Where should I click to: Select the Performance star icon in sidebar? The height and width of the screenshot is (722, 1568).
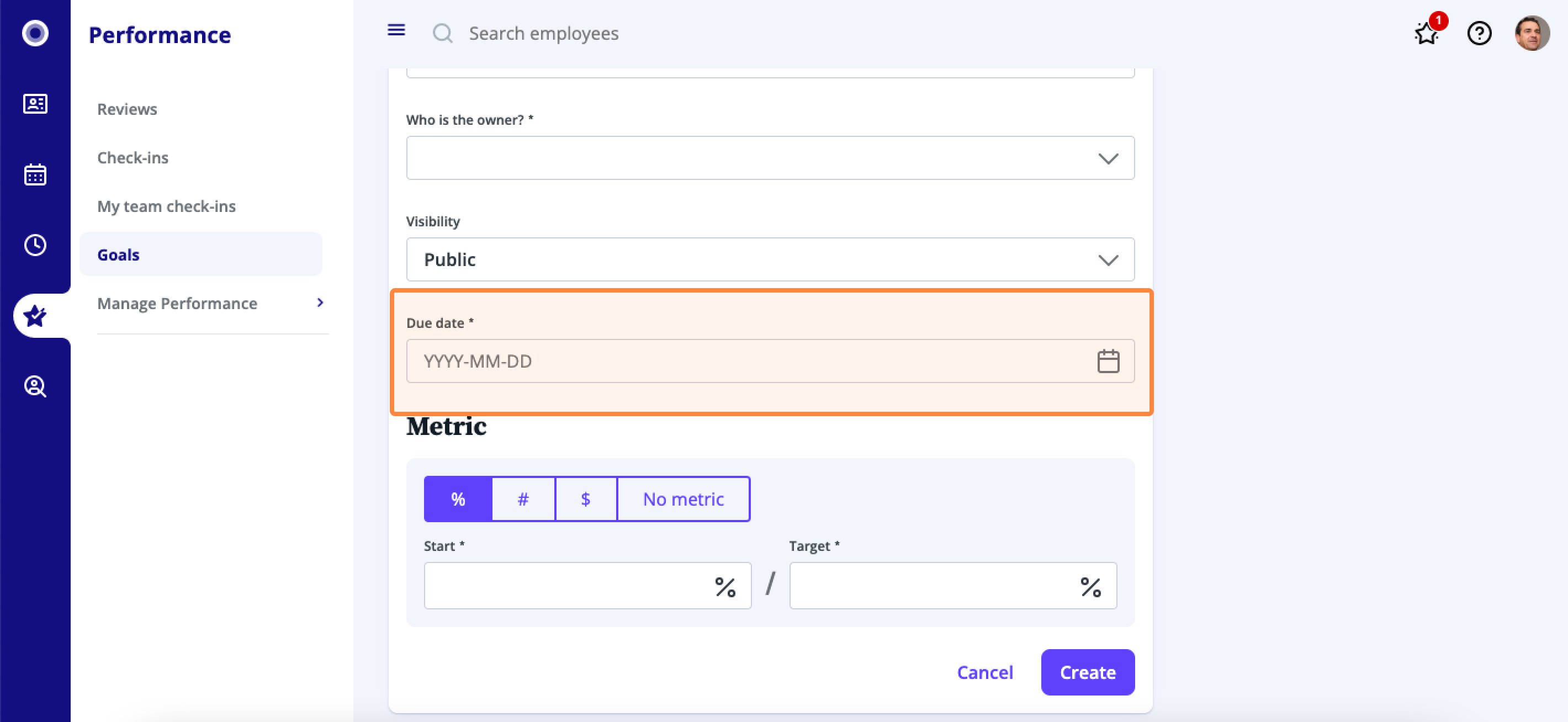click(x=35, y=316)
